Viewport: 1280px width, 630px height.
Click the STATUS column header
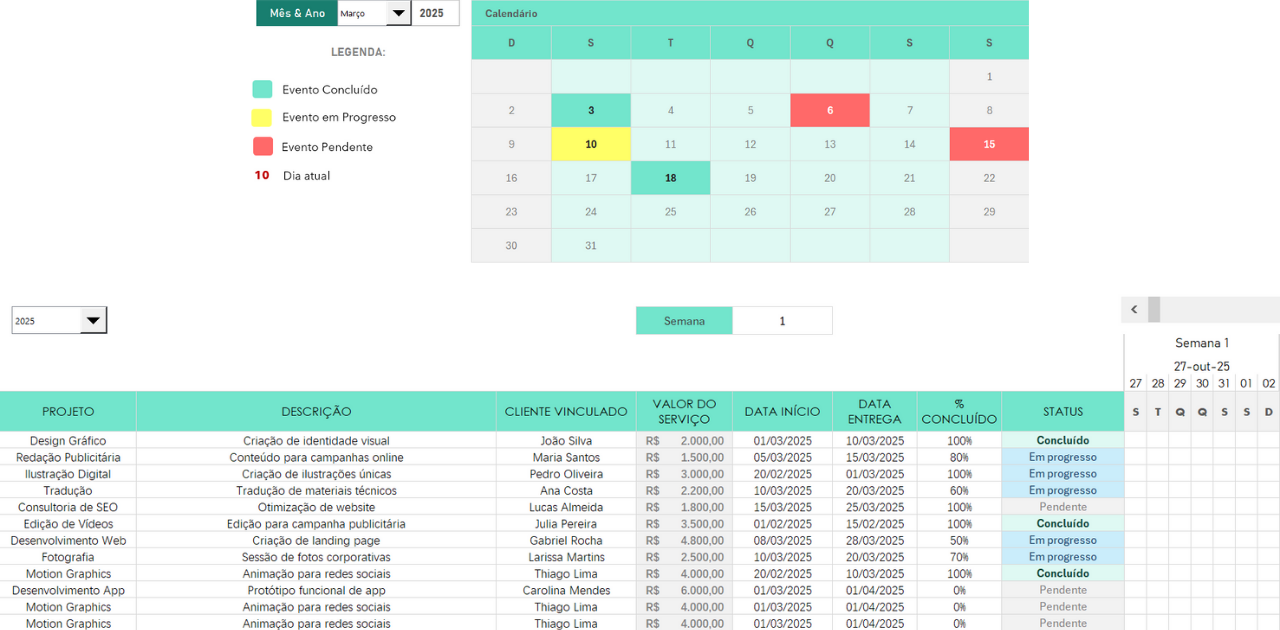tap(1062, 412)
